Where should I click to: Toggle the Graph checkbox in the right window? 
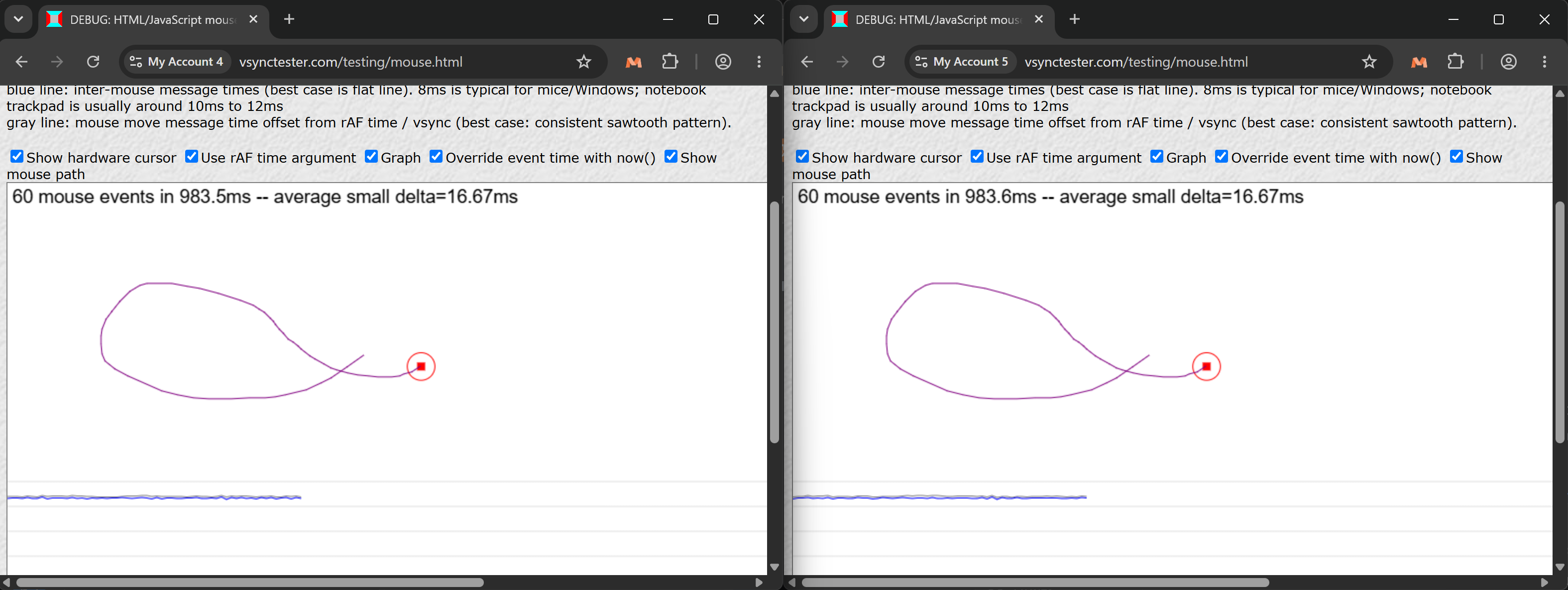point(1156,156)
